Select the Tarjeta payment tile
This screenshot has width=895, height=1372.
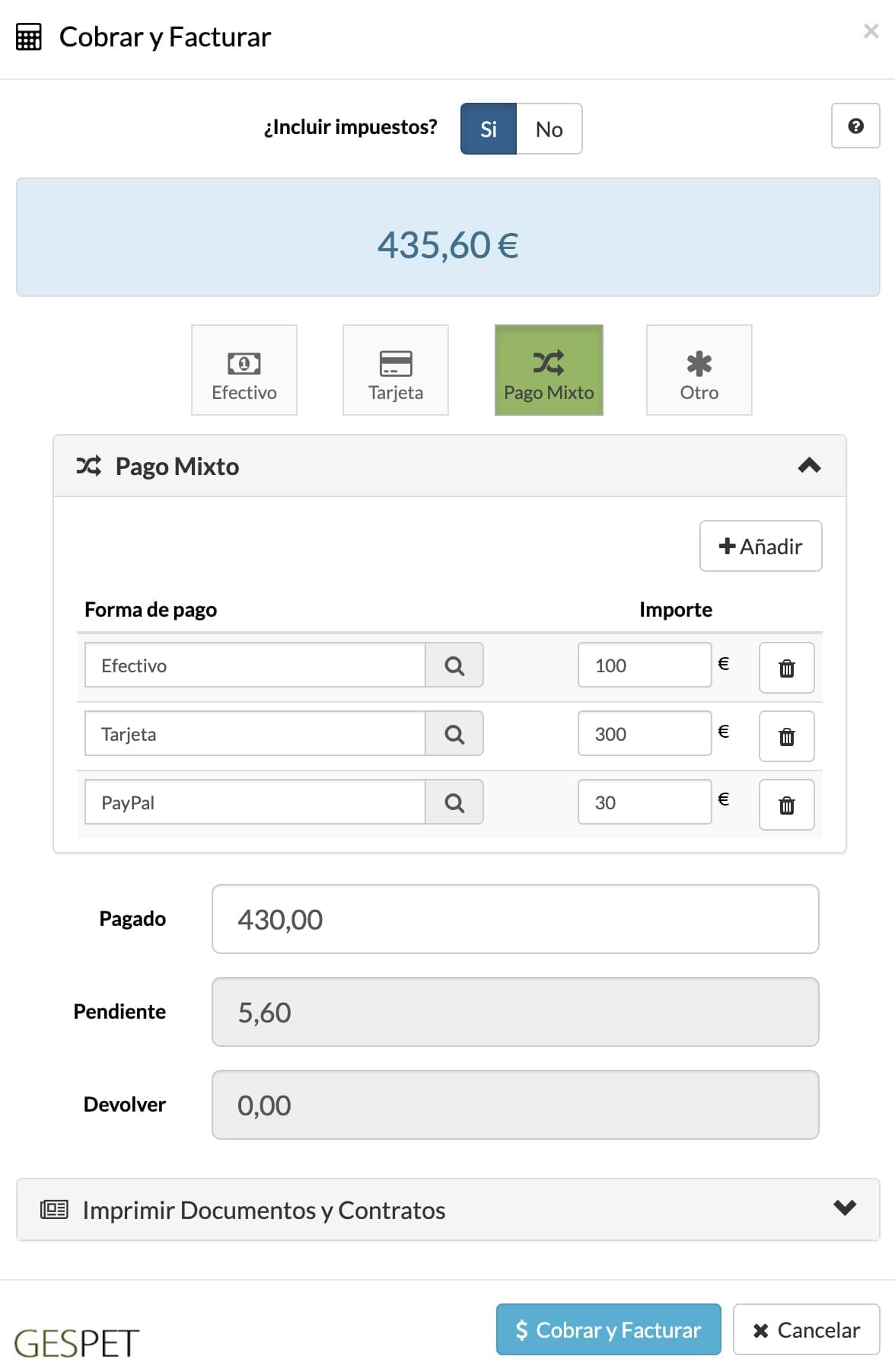(x=396, y=370)
